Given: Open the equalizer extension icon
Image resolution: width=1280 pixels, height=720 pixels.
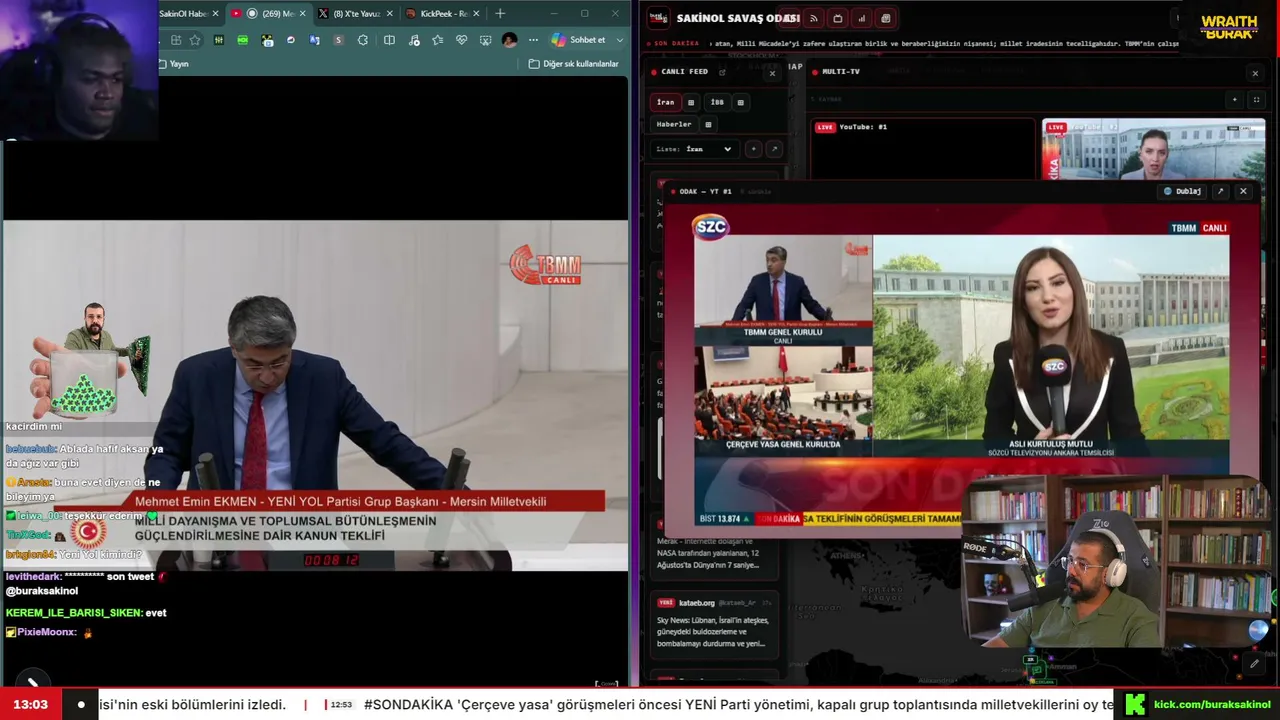Looking at the screenshot, I should (219, 40).
